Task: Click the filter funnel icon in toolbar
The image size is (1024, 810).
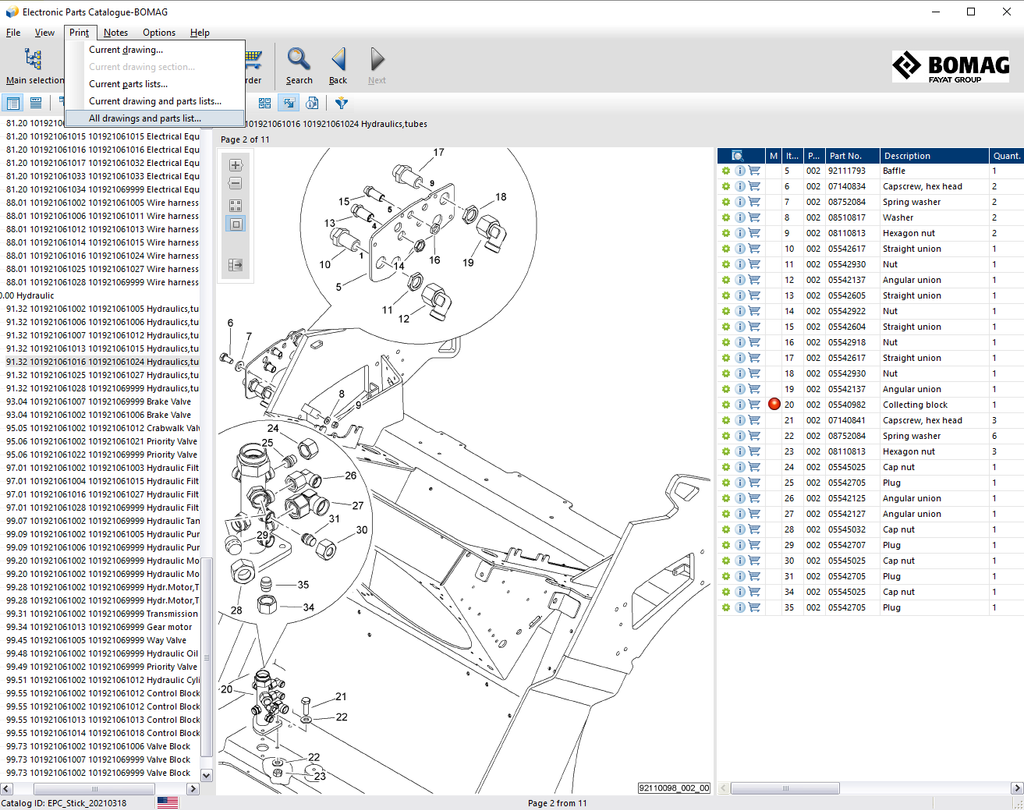Action: click(341, 103)
